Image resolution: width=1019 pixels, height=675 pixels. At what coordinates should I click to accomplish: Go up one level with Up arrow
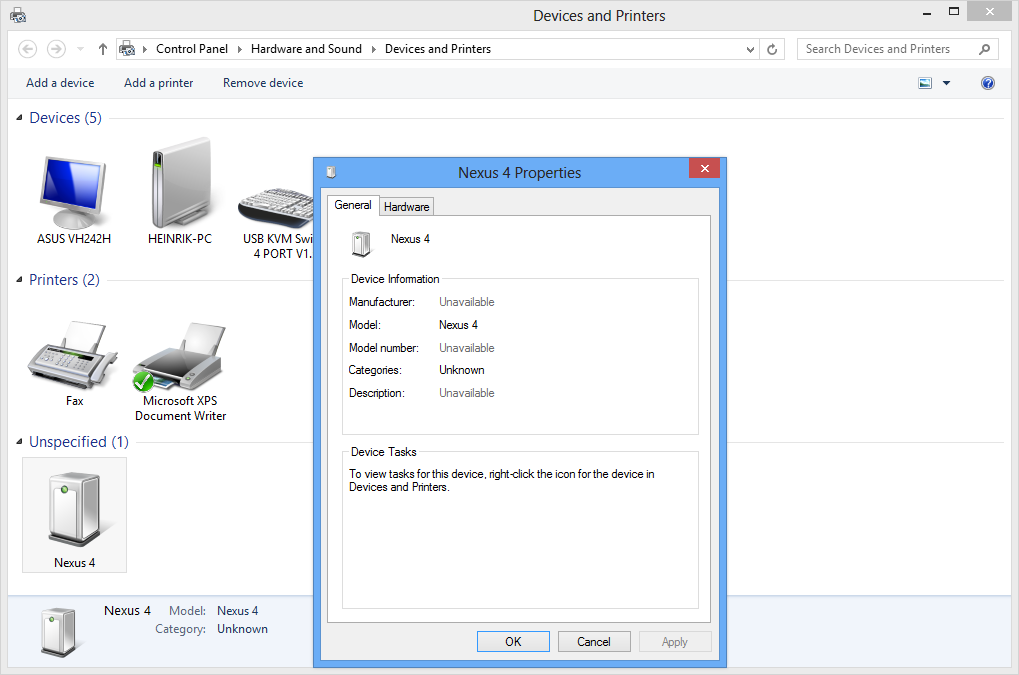pyautogui.click(x=103, y=49)
